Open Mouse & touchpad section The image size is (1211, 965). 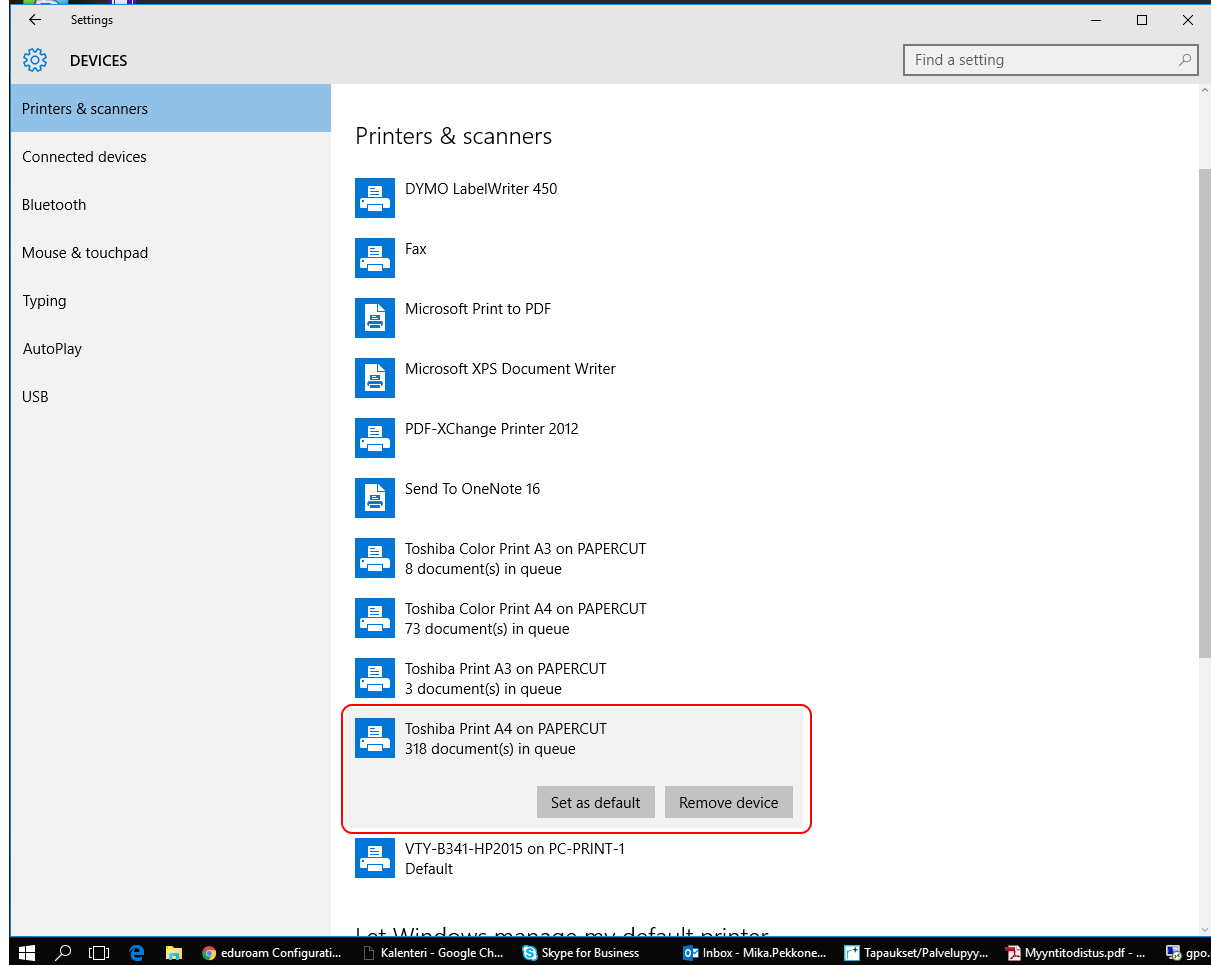[171, 252]
